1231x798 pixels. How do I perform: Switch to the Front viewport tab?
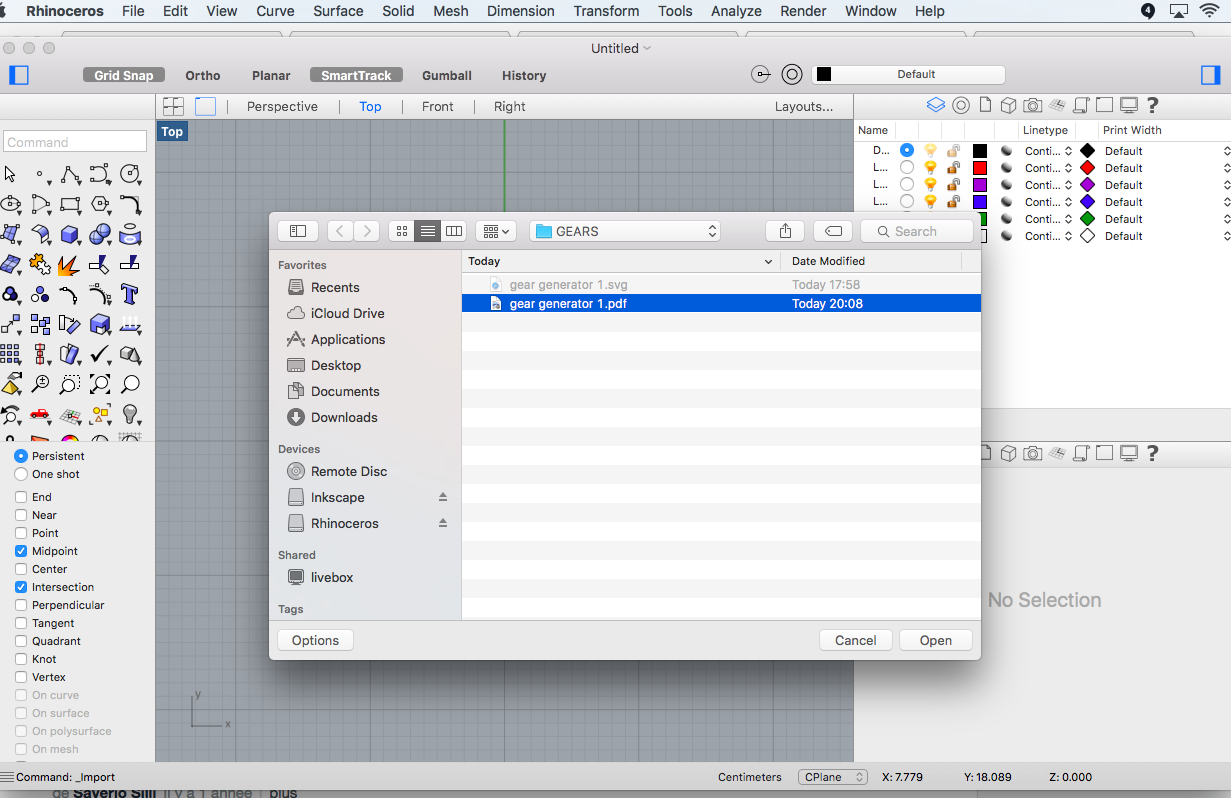point(437,106)
